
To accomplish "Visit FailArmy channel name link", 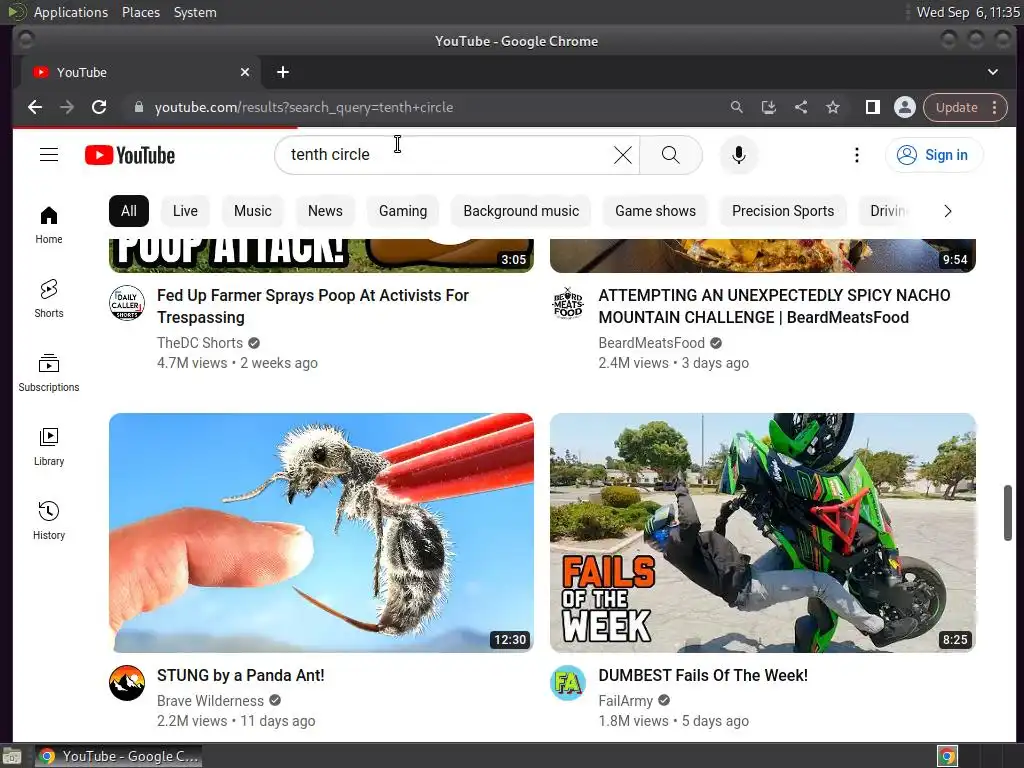I will pyautogui.click(x=626, y=701).
